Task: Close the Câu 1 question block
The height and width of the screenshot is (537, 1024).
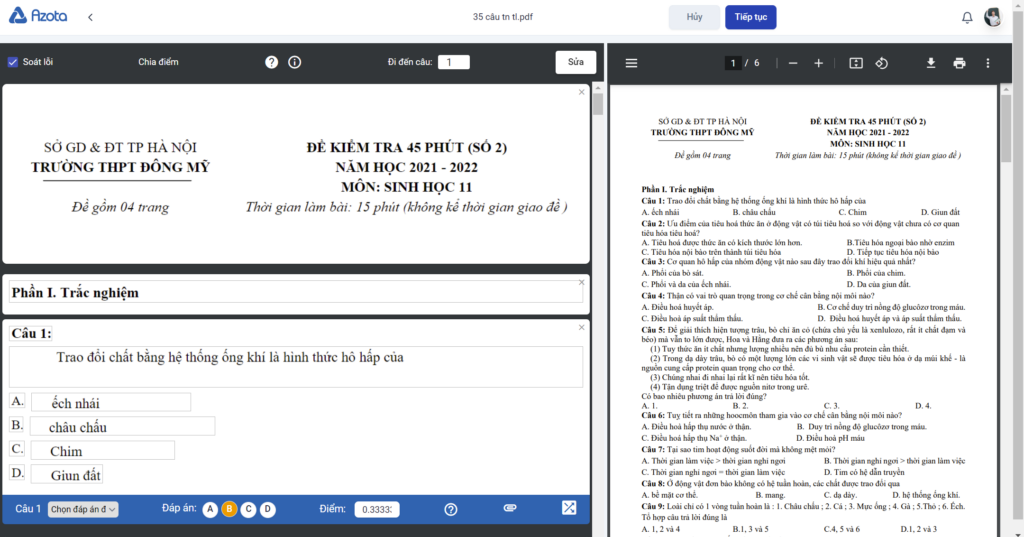Action: coord(581,327)
